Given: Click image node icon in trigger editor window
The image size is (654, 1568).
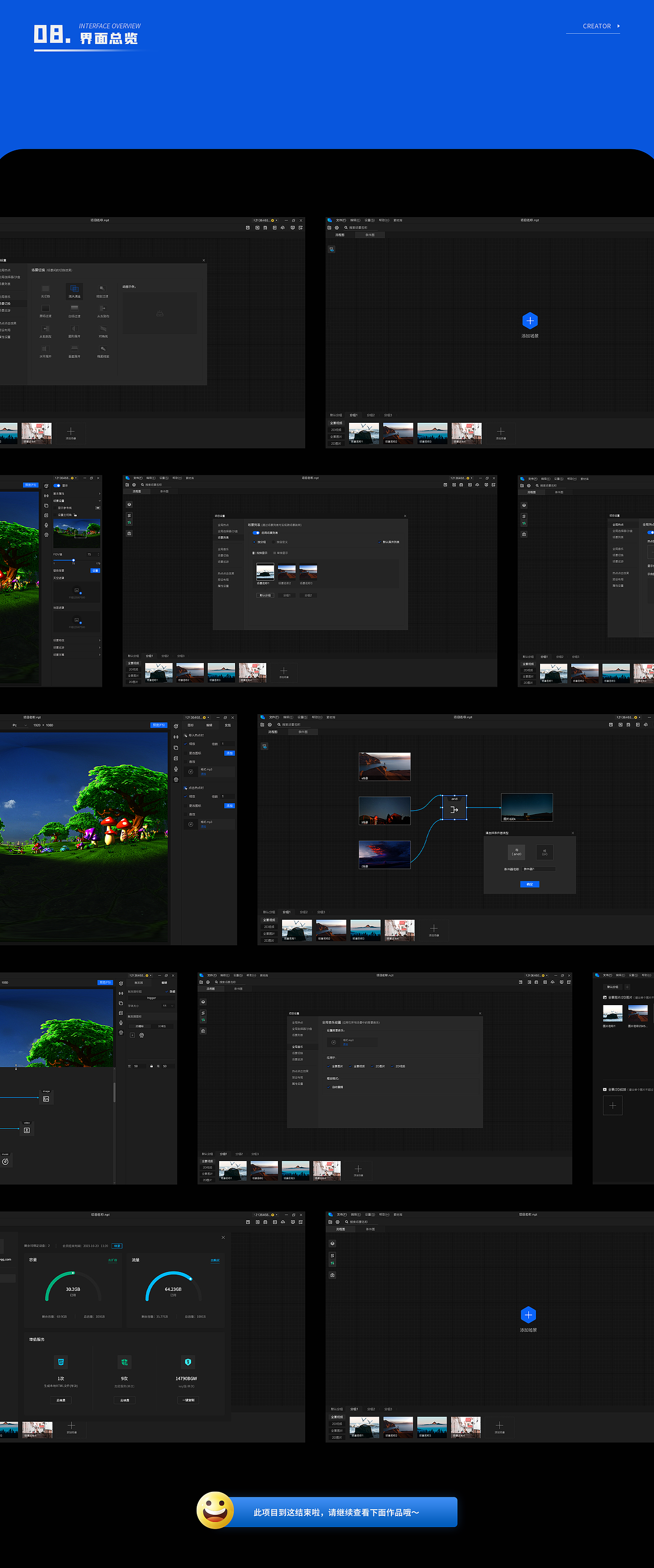Looking at the screenshot, I should tap(46, 1099).
